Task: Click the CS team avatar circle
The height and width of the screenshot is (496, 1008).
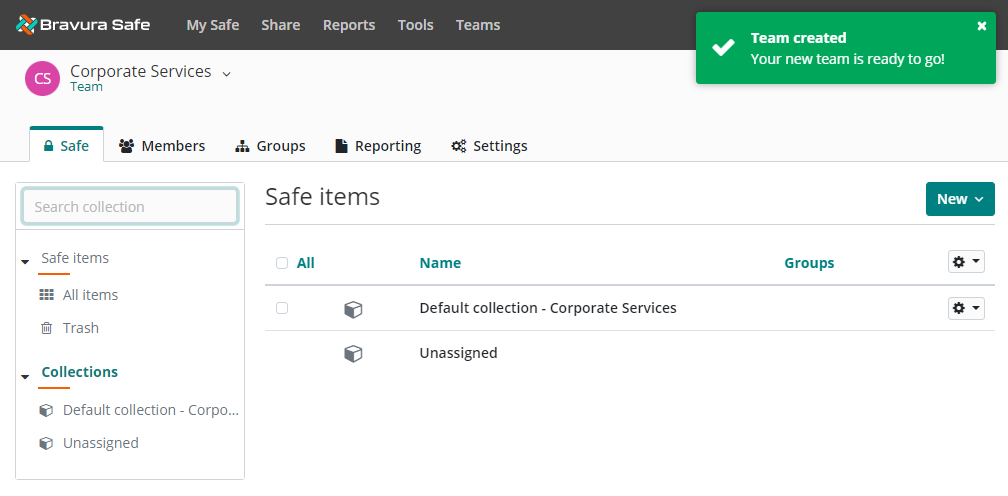Action: (42, 79)
